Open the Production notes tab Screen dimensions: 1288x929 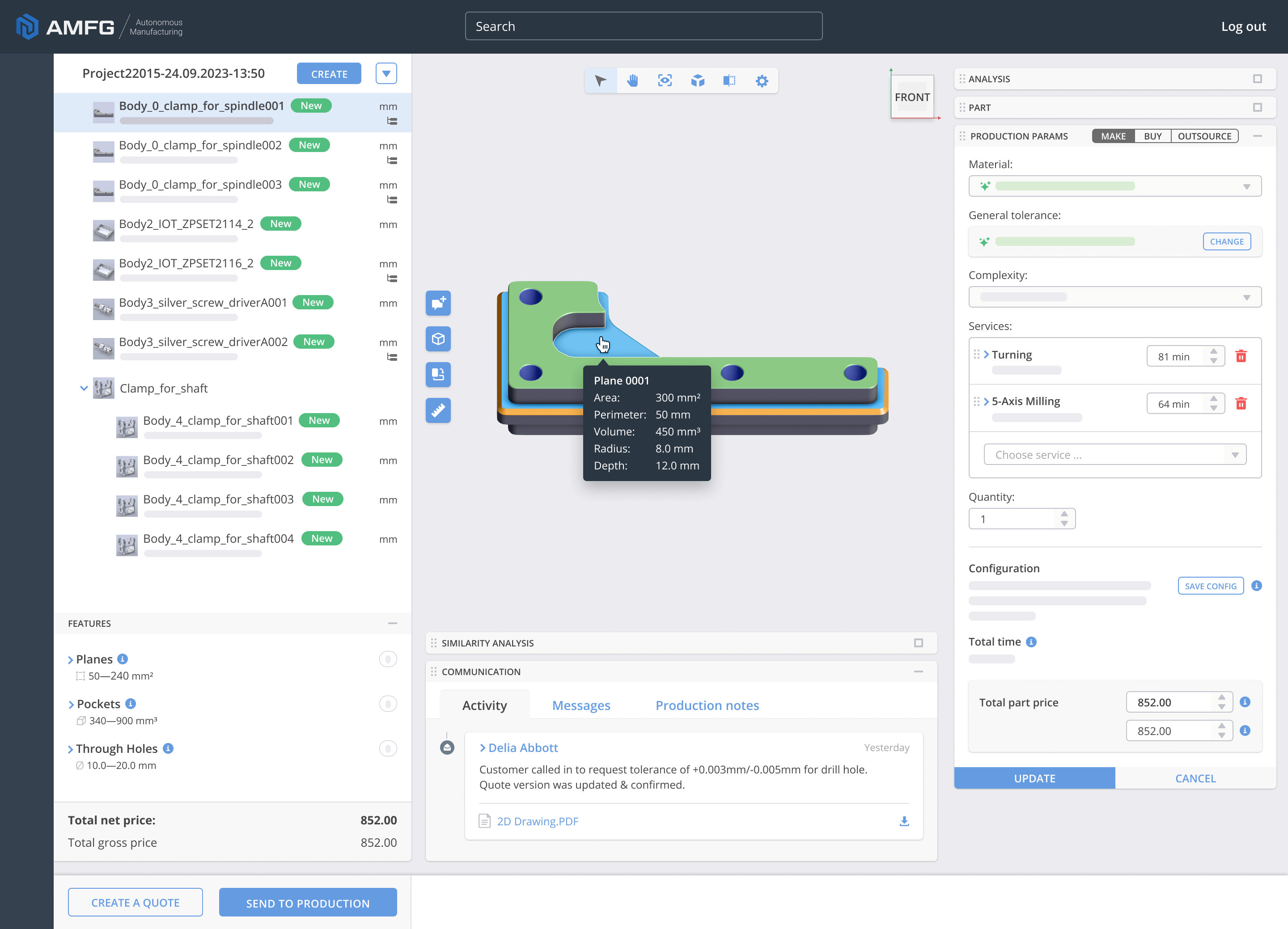[707, 705]
